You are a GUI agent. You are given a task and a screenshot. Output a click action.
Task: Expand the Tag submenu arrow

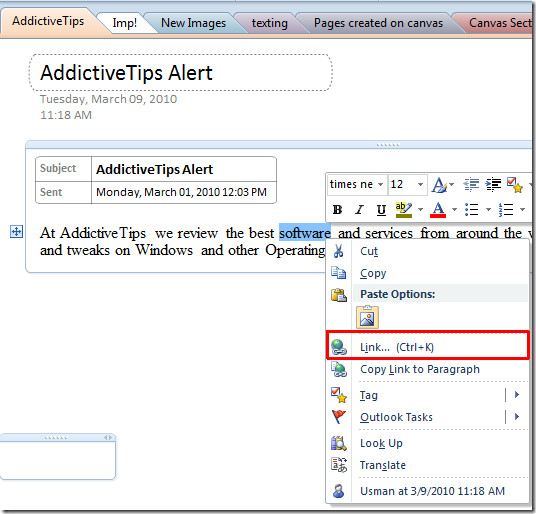click(517, 395)
